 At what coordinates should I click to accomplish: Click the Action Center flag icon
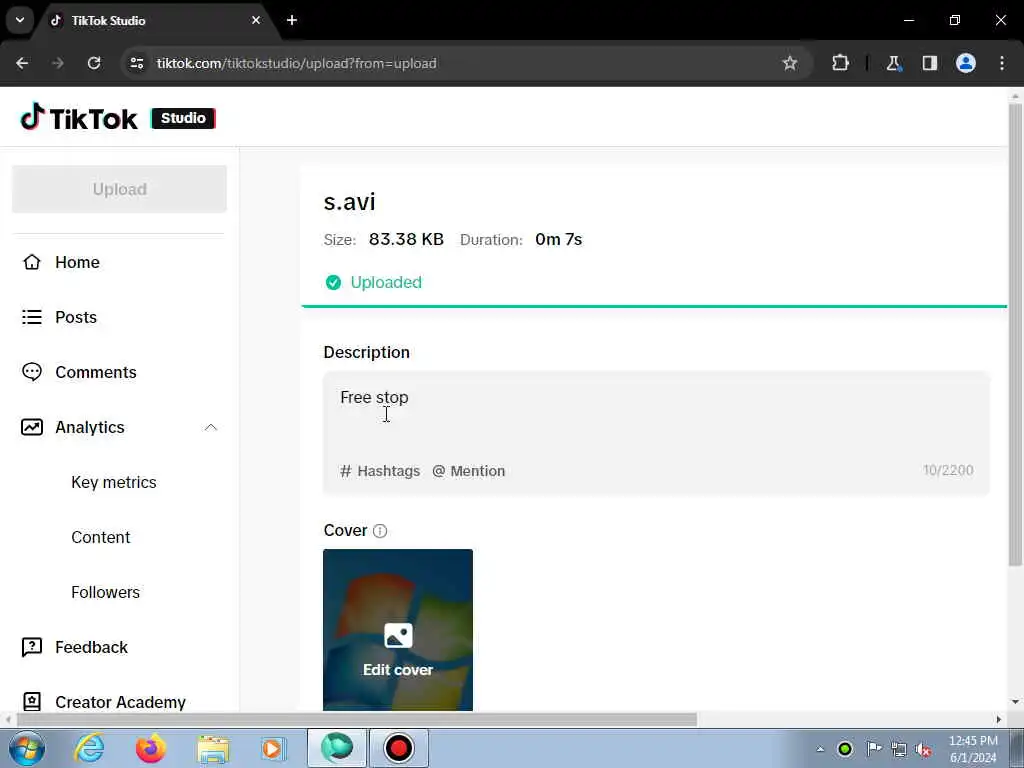[873, 748]
